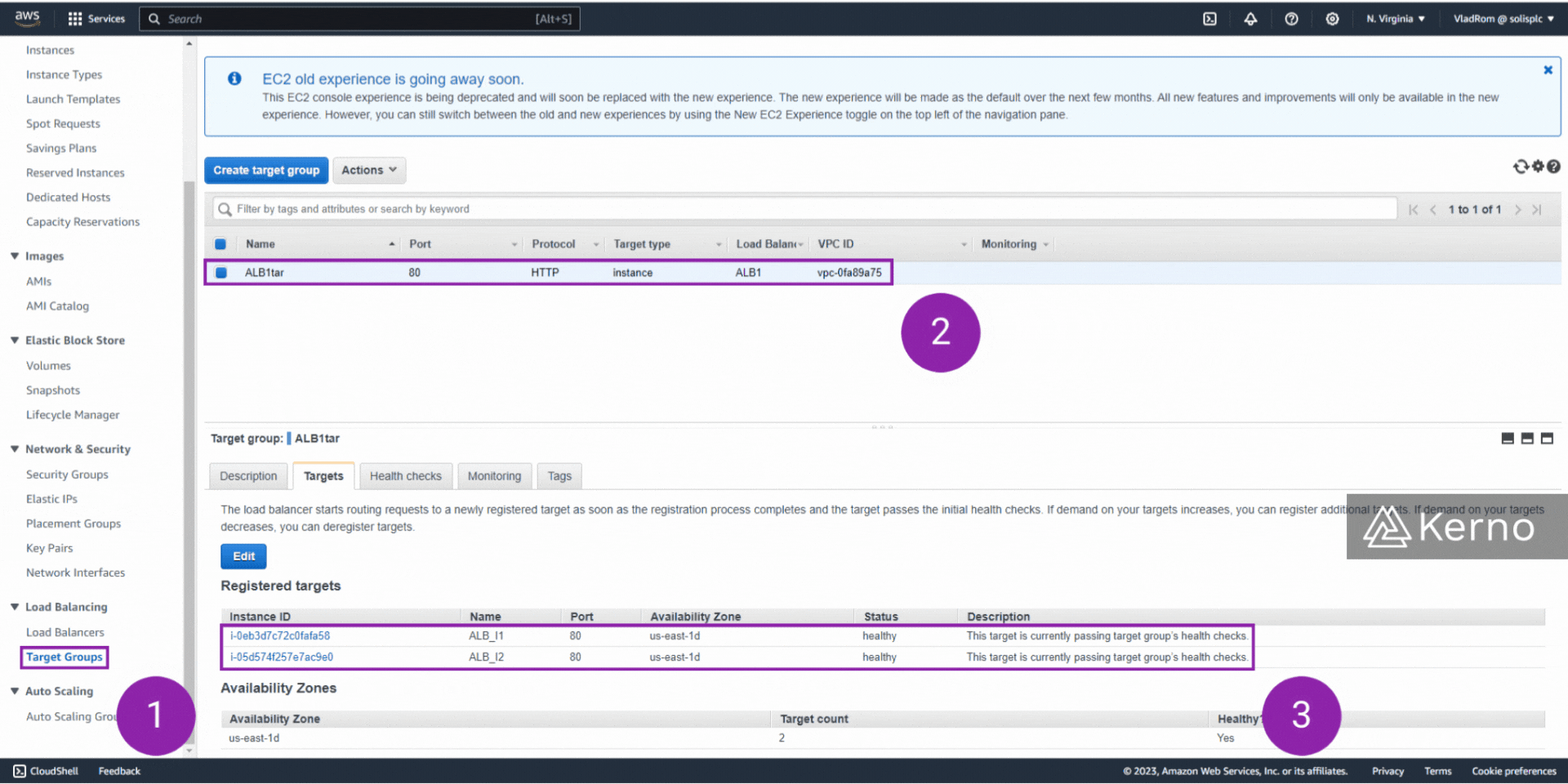Open table preferences gear icon
Image resolution: width=1568 pixels, height=784 pixels.
tap(1538, 167)
